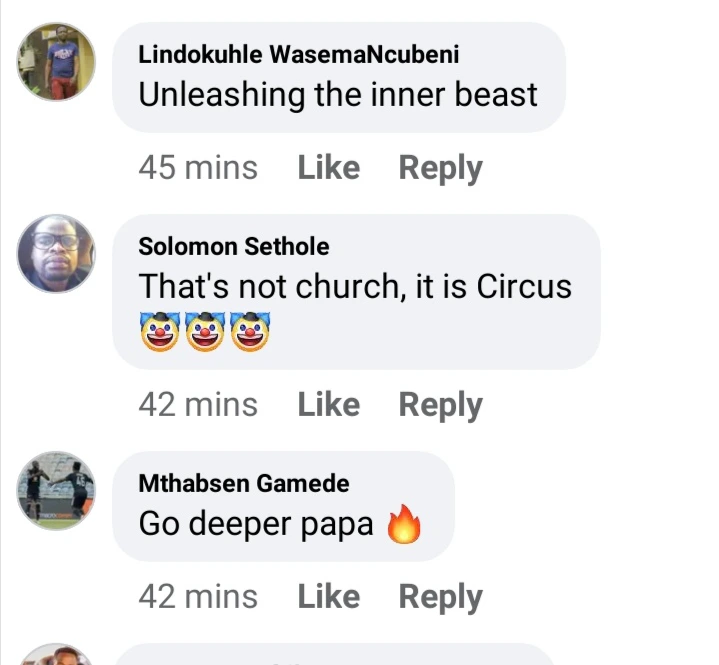Screen dimensions: 719x665
Task: Click the "45 mins" timestamp
Action: (x=197, y=168)
